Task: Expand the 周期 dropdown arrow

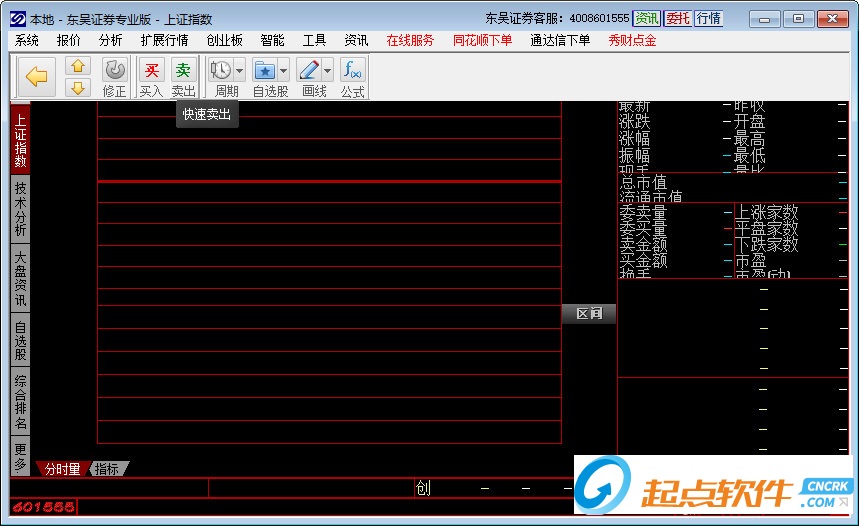Action: coord(239,70)
